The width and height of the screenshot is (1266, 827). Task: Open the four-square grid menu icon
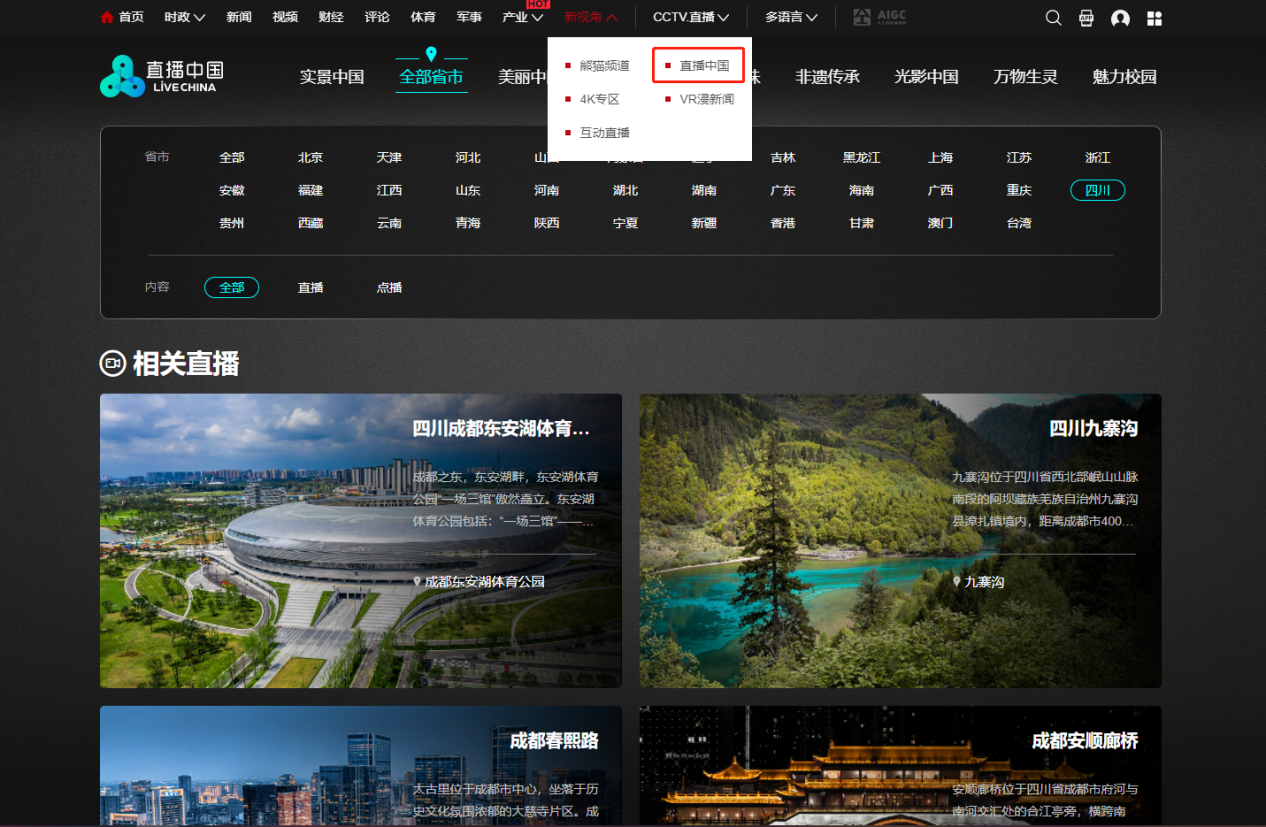point(1154,18)
